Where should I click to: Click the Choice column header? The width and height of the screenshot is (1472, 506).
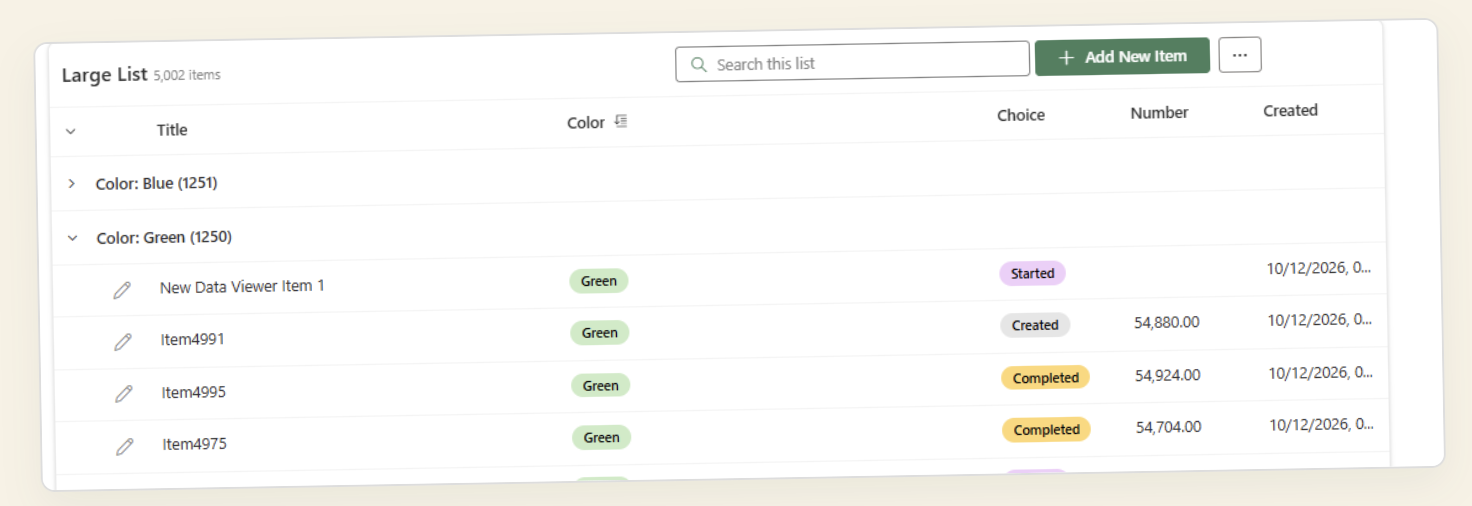pyautogui.click(x=1021, y=115)
